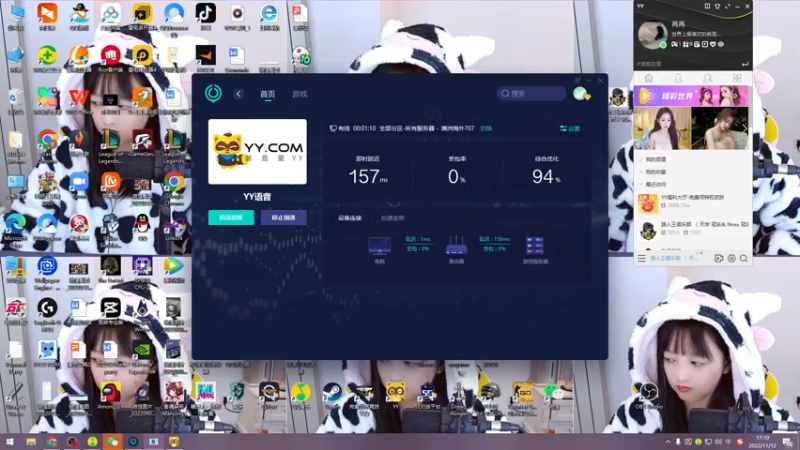Open YY bottom settings gear icon
Viewport: 800px width, 450px height.
coord(732,259)
